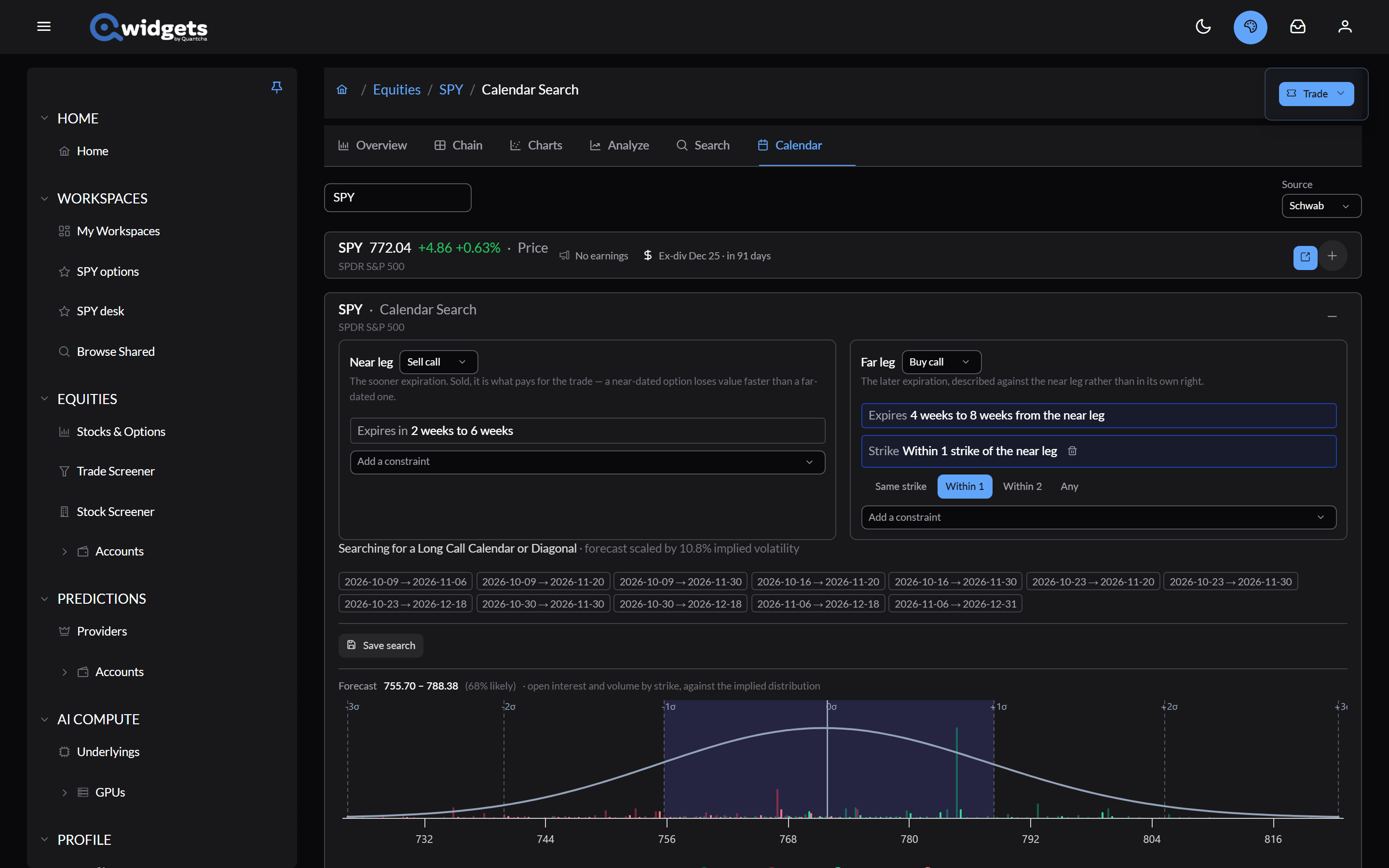This screenshot has height=868, width=1389.
Task: Collapse the WORKSPACES sidebar section
Action: coord(44,199)
